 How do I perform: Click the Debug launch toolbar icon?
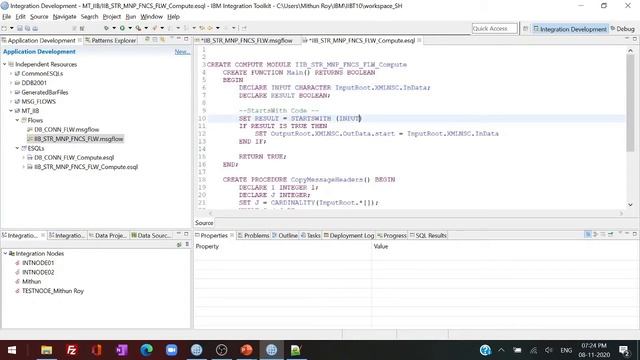click(106, 28)
